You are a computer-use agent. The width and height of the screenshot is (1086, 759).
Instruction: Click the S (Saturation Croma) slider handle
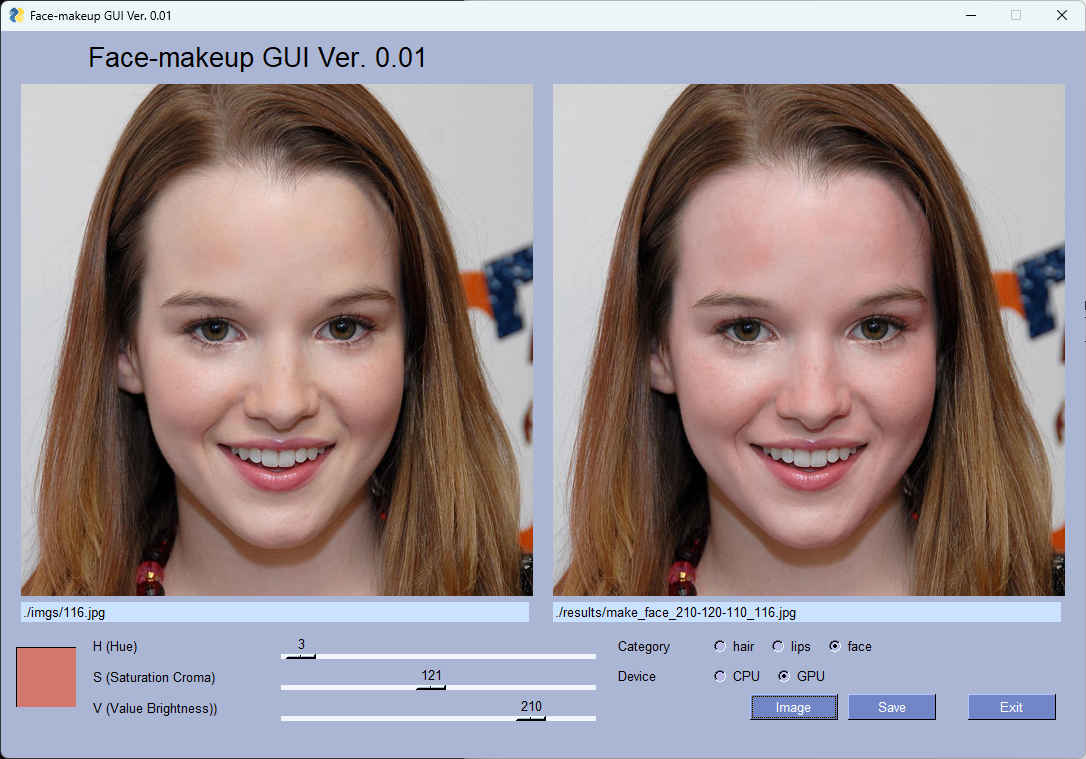coord(433,688)
